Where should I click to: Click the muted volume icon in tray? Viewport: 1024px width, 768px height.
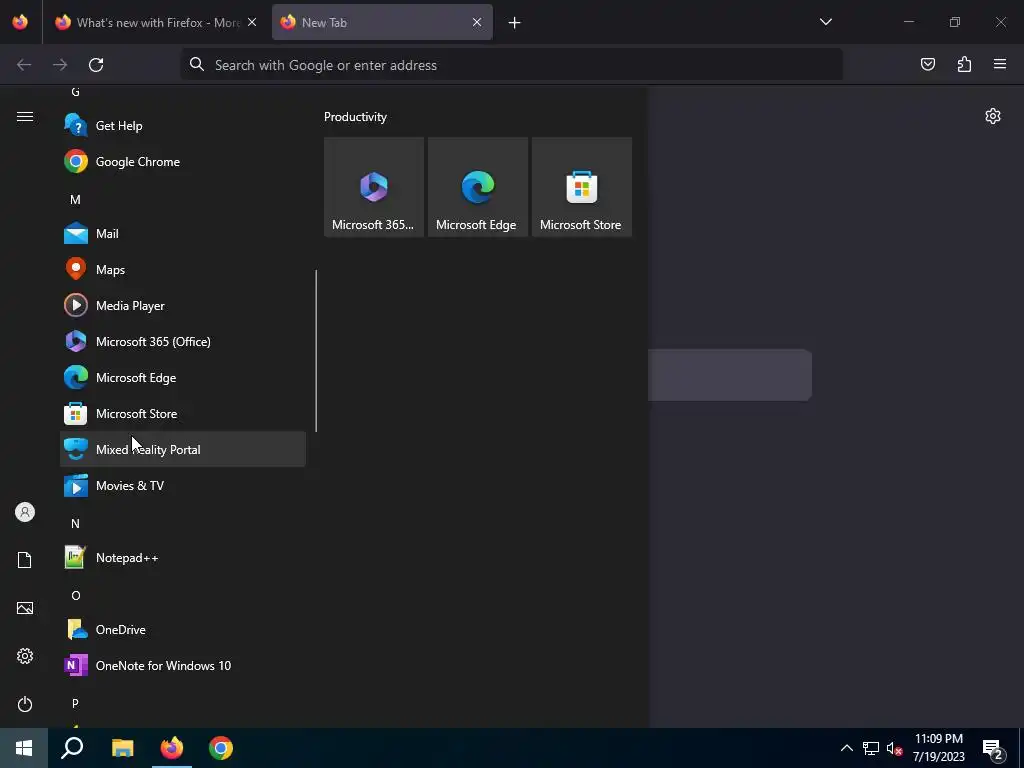[x=894, y=748]
